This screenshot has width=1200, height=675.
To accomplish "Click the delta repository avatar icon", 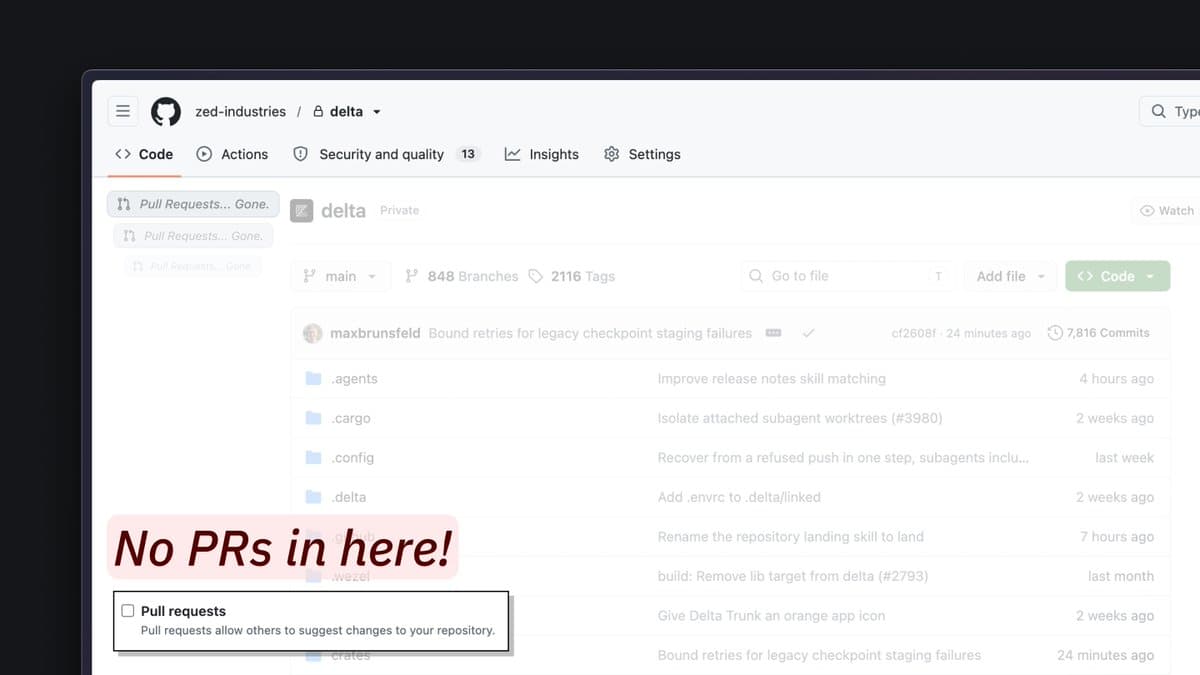I will click(301, 211).
